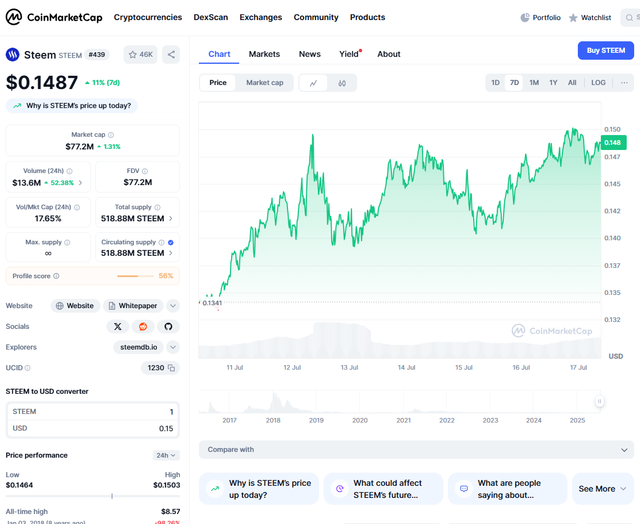Expand the Total supply details arrow
Viewport: 640px width, 524px height.
point(171,219)
